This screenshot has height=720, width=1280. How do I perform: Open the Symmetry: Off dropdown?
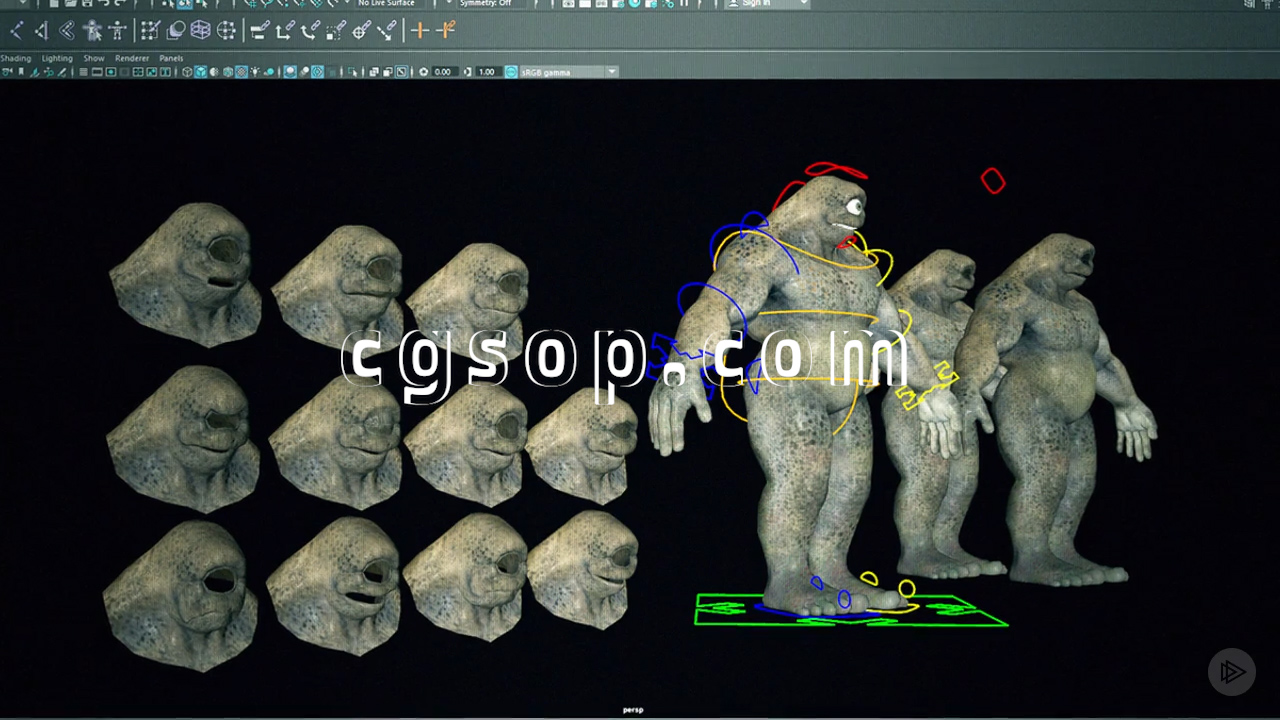coord(492,3)
